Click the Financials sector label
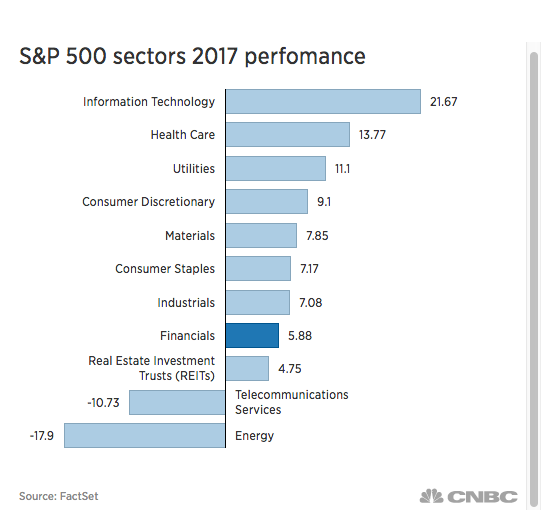The width and height of the screenshot is (553, 529). (x=187, y=335)
